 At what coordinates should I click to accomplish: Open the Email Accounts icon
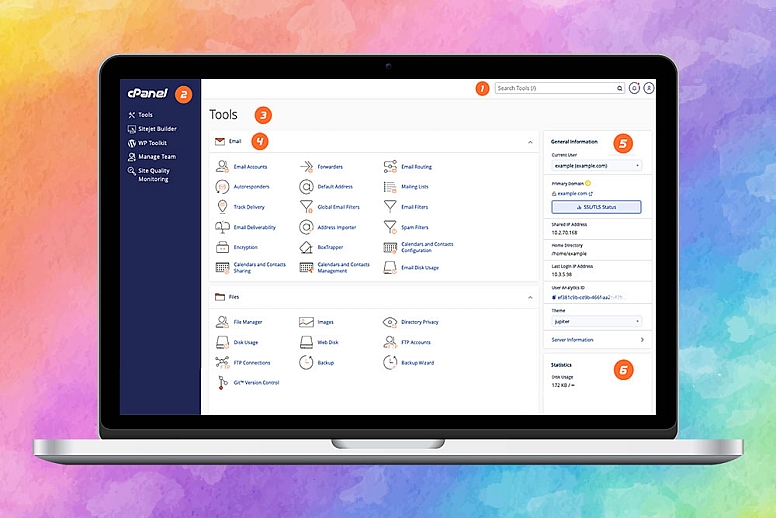pos(222,166)
